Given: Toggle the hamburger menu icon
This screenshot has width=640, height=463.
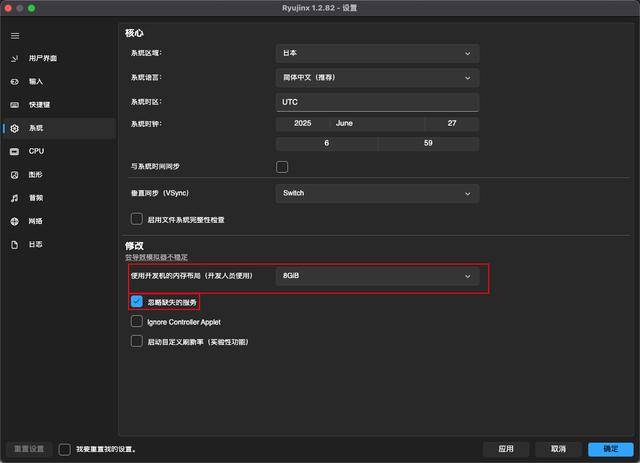Looking at the screenshot, I should coord(15,36).
